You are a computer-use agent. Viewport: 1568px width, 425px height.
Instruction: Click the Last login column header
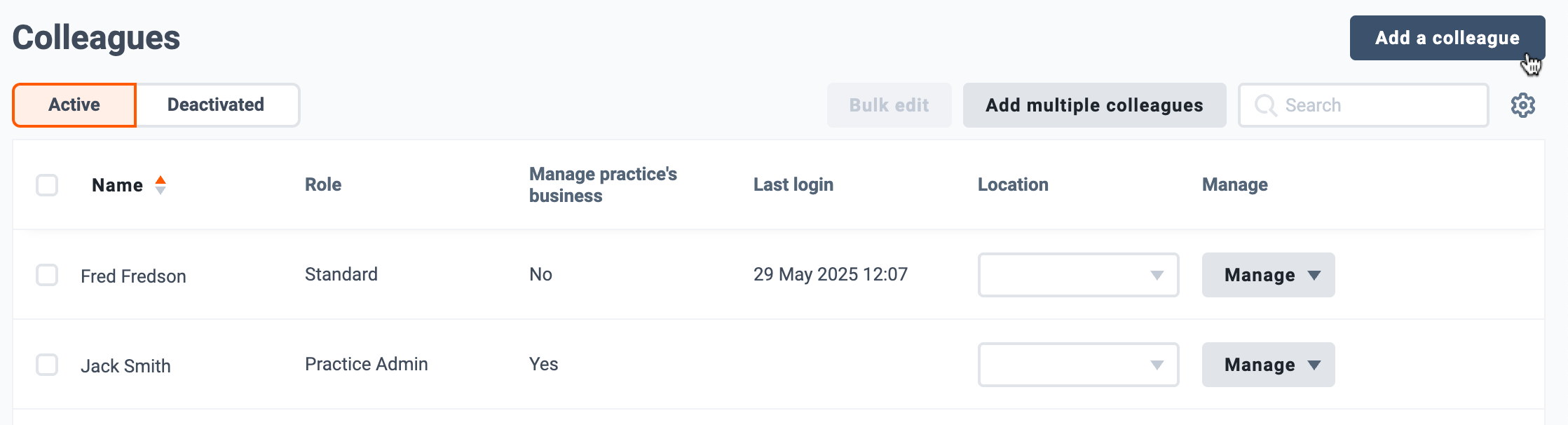pos(793,184)
